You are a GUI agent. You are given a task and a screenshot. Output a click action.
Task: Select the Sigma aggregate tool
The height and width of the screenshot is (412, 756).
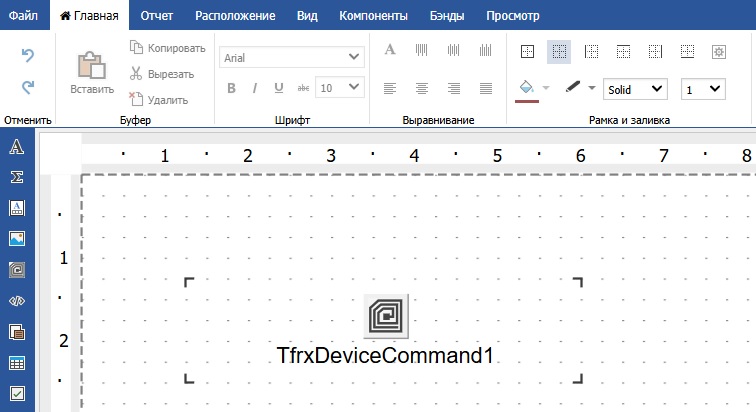pyautogui.click(x=16, y=177)
